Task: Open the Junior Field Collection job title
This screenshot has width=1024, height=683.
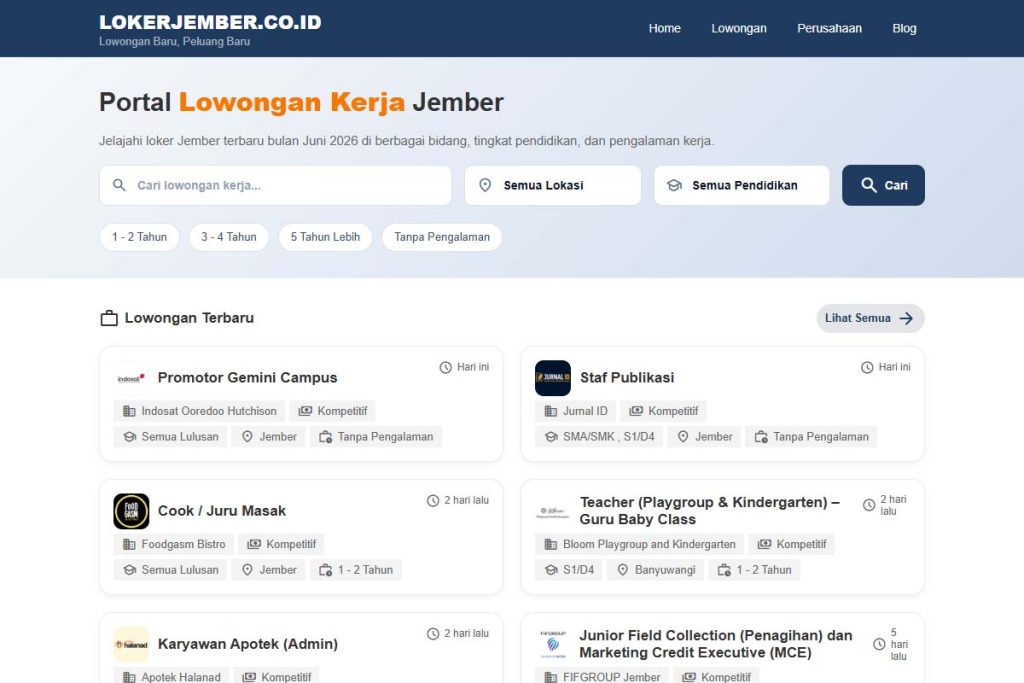Action: pos(716,644)
